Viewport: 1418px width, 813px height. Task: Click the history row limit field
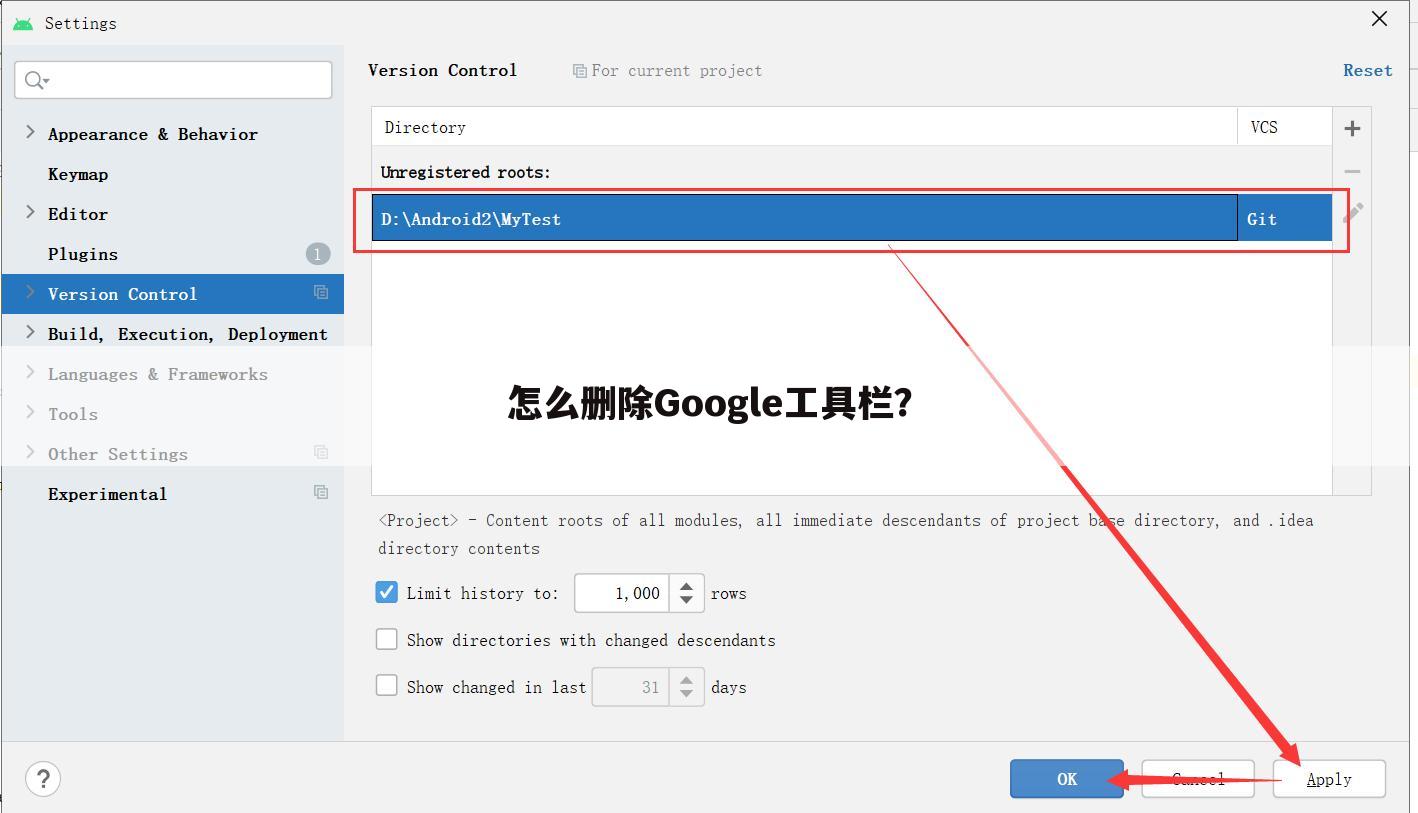621,593
